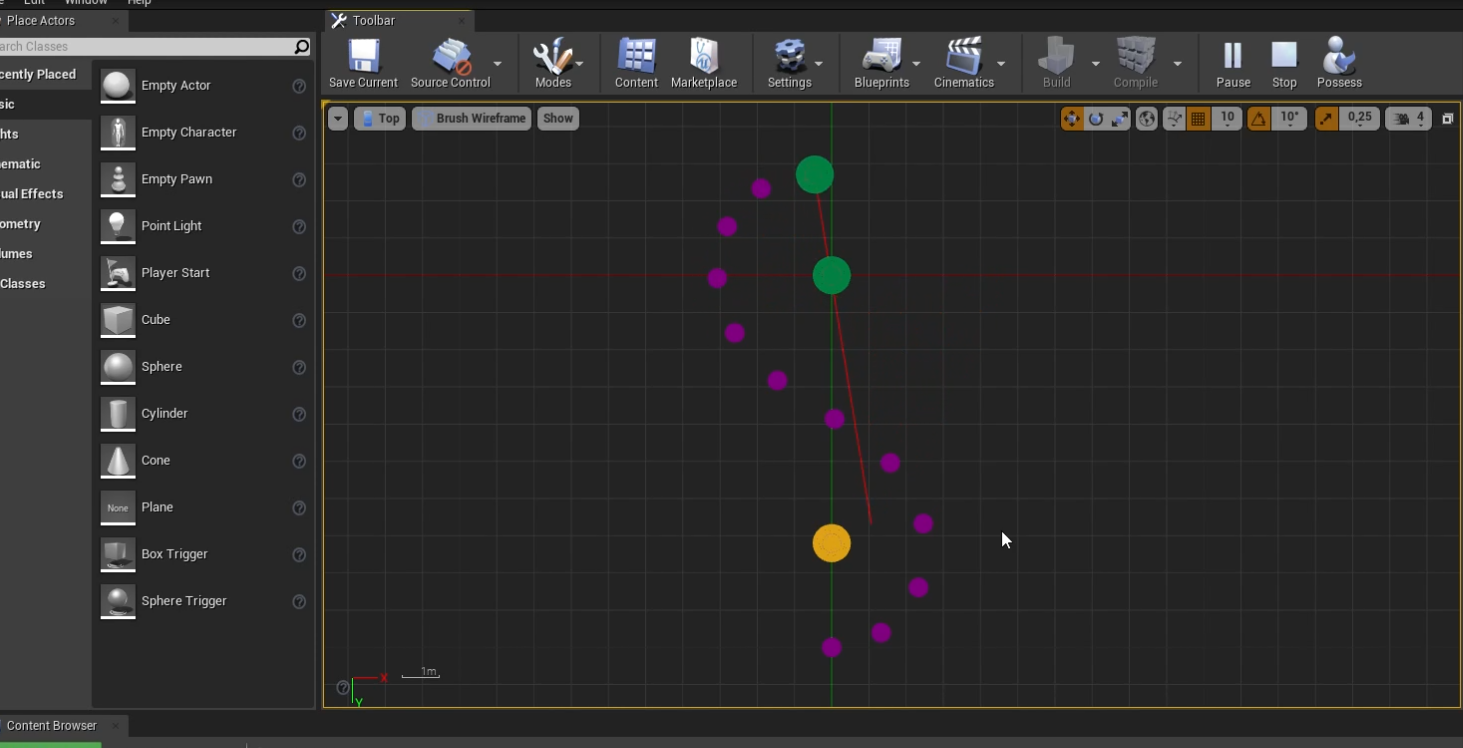
Task: Select Point Light actor entry
Action: click(203, 226)
